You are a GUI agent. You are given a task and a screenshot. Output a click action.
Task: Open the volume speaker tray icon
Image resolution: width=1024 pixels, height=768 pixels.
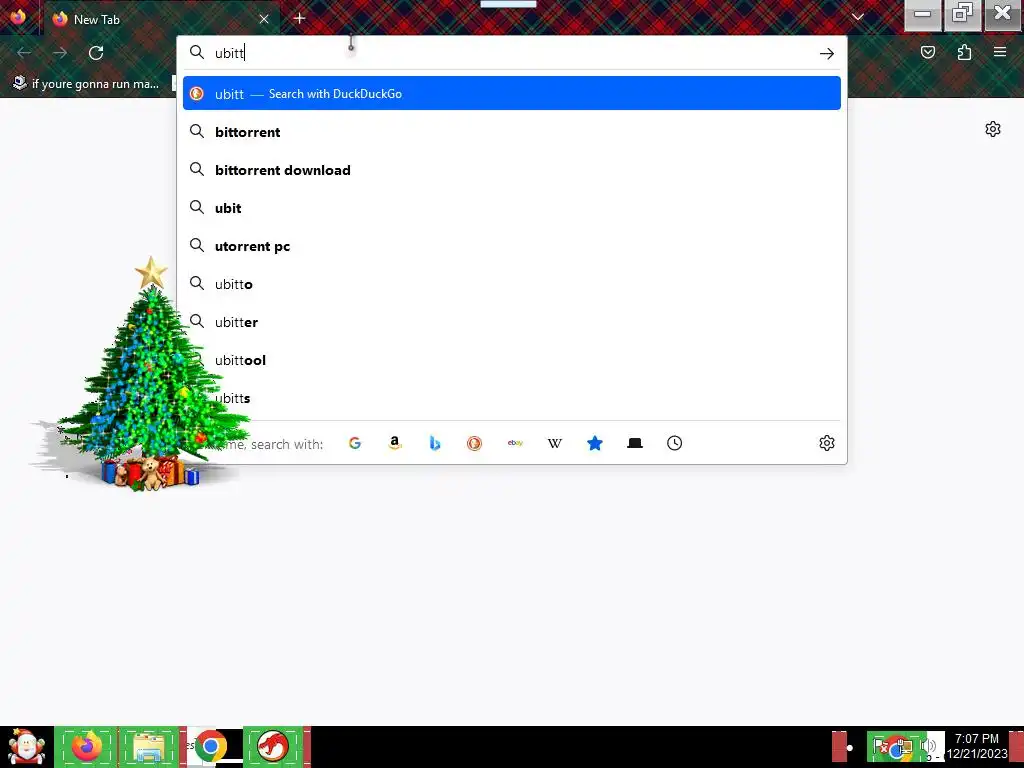pos(929,746)
